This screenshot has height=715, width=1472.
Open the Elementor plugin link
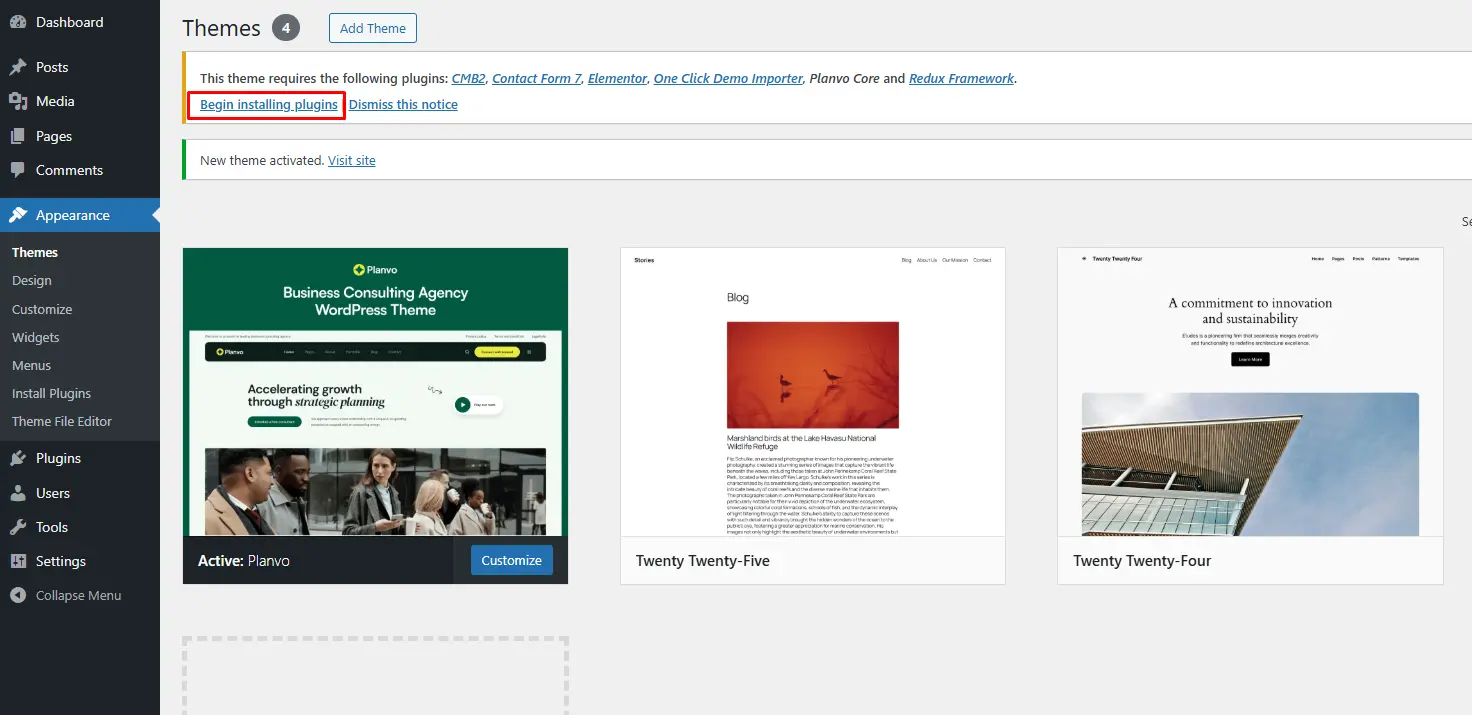tap(617, 78)
